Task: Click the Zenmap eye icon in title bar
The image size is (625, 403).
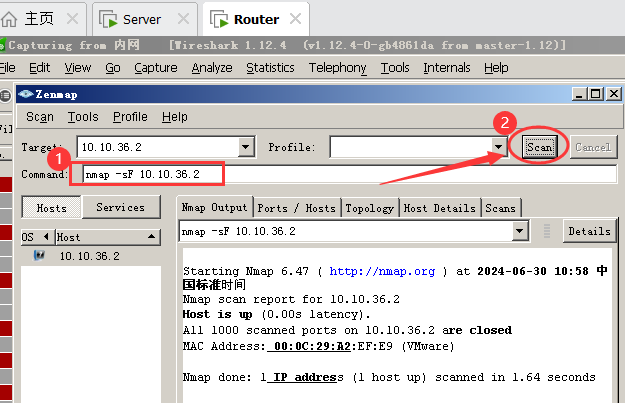Action: [x=26, y=94]
